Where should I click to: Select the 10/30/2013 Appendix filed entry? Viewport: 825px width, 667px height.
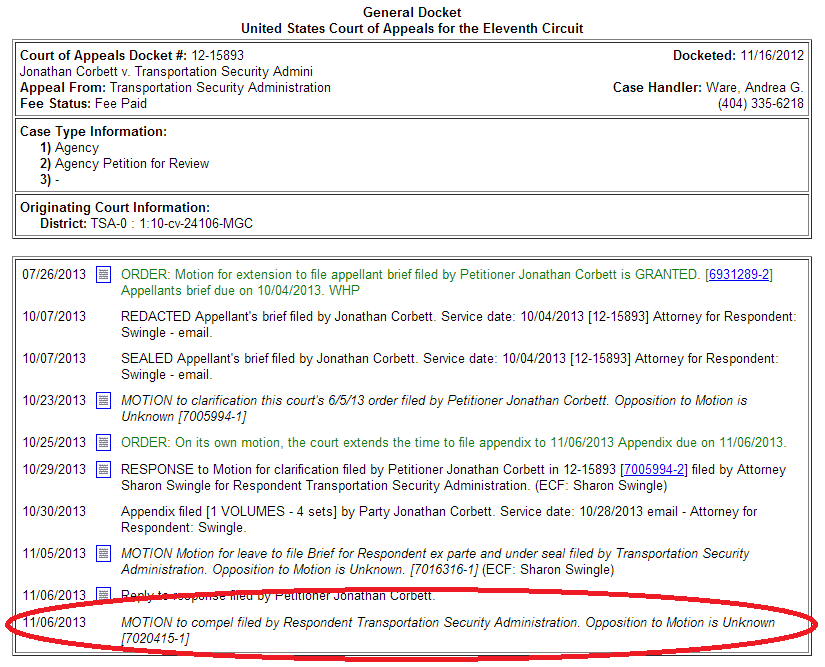pyautogui.click(x=438, y=511)
